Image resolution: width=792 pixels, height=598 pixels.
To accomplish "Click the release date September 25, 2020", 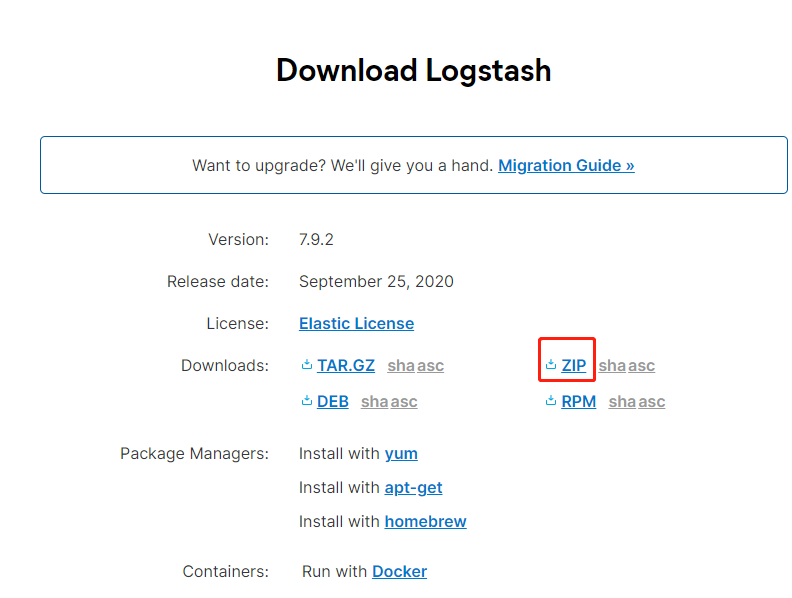I will tap(376, 281).
